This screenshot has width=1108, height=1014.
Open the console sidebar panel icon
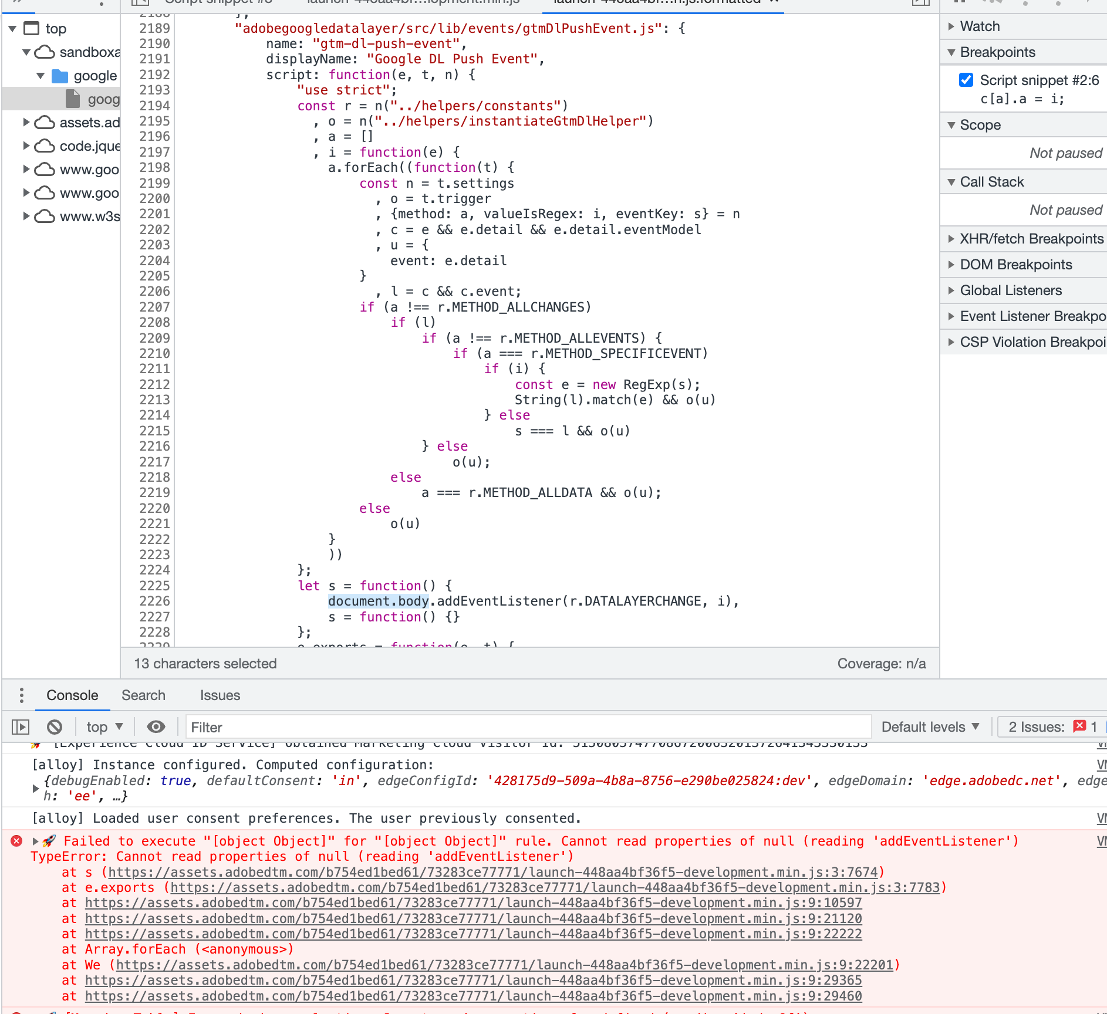[21, 726]
